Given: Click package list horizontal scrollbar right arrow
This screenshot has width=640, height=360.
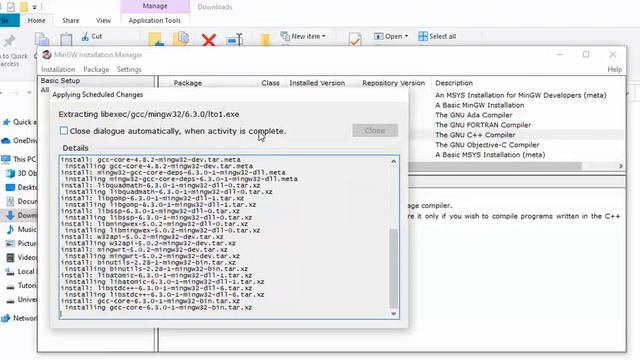Looking at the screenshot, I should [620, 166].
